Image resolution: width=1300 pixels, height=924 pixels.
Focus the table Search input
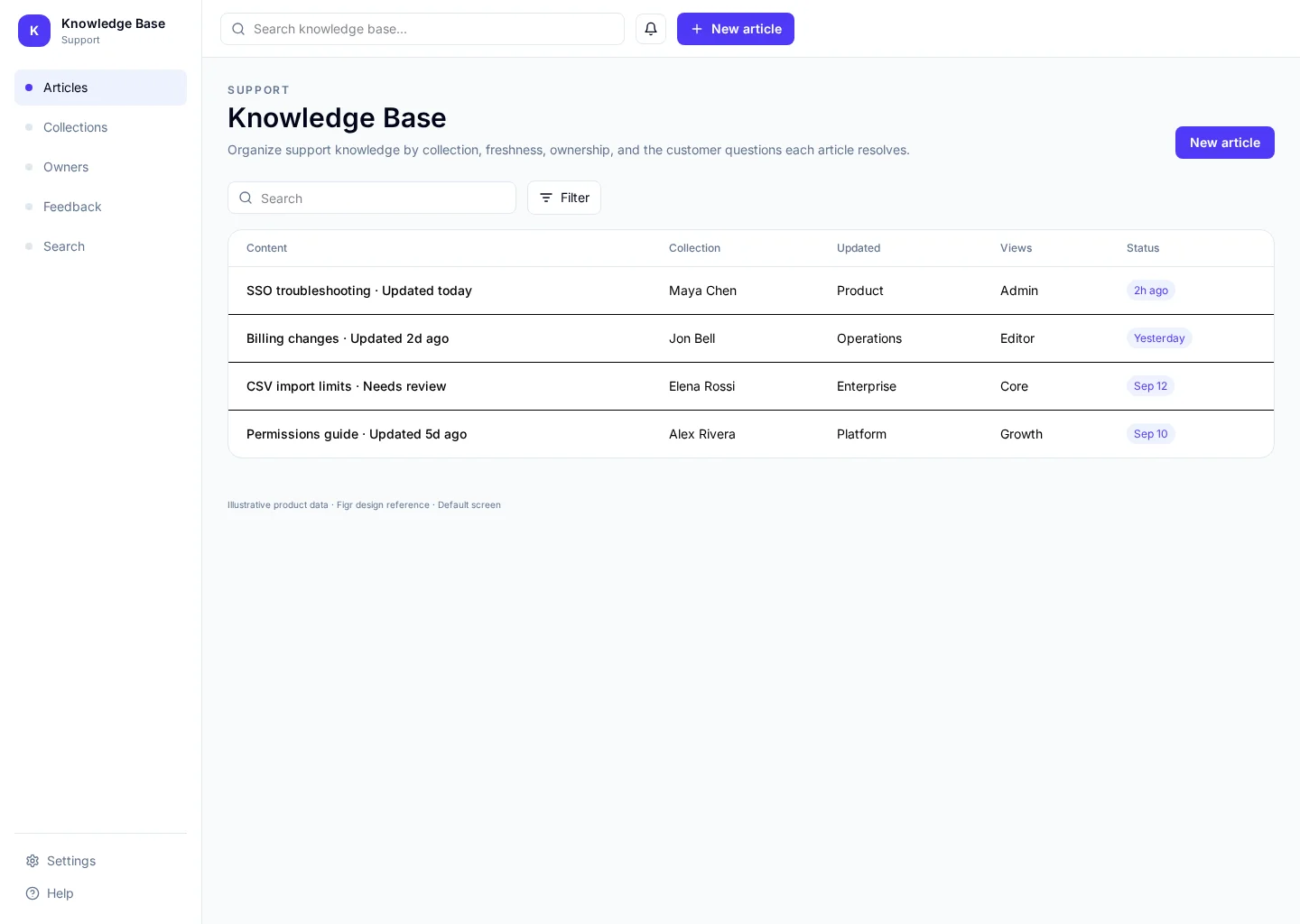372,198
